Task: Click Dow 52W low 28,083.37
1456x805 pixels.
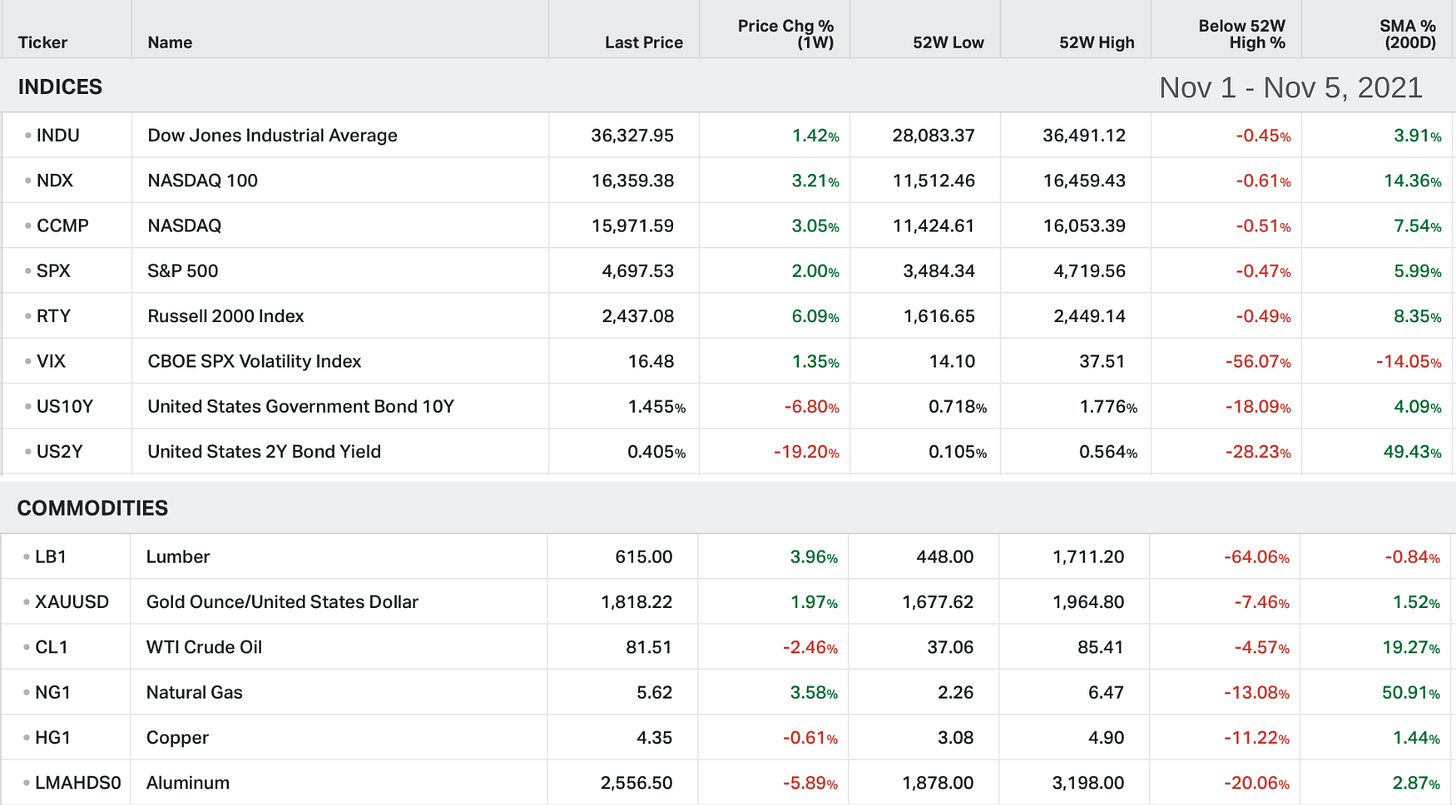Action: pos(934,135)
